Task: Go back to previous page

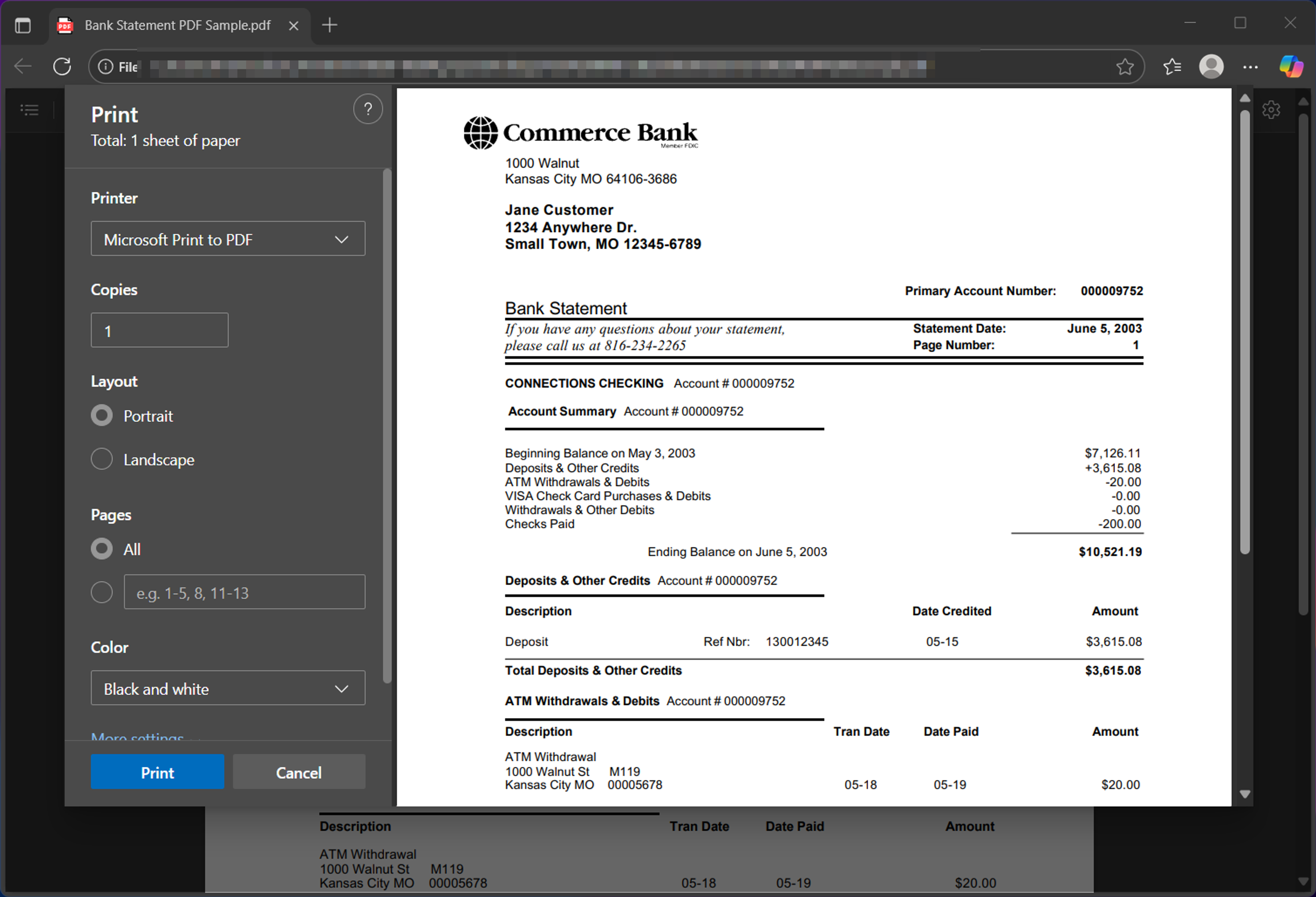Action: tap(23, 66)
